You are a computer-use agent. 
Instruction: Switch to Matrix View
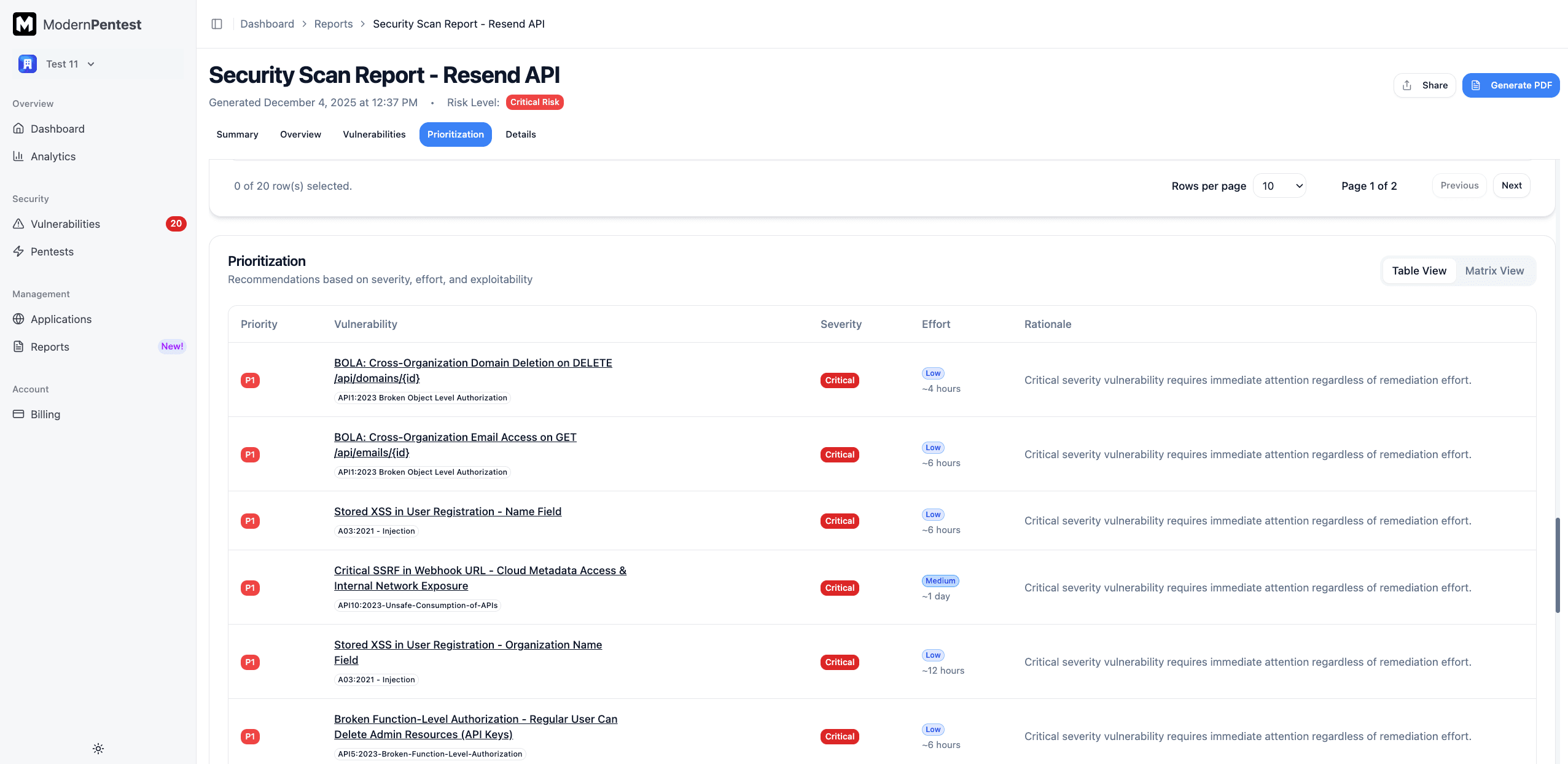coord(1494,270)
